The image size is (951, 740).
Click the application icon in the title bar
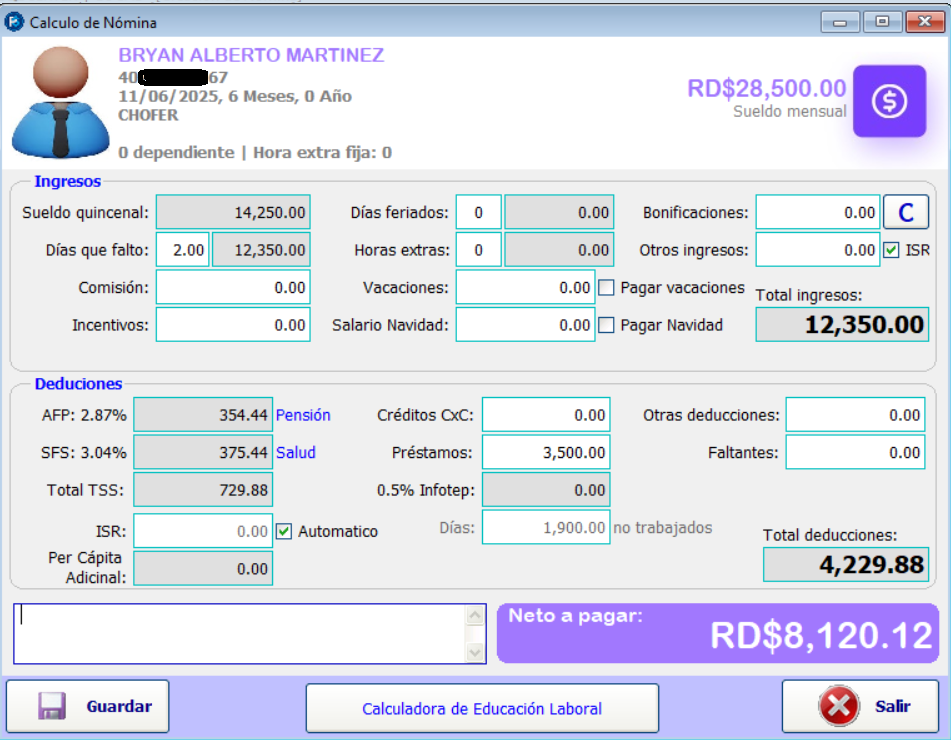tap(12, 20)
